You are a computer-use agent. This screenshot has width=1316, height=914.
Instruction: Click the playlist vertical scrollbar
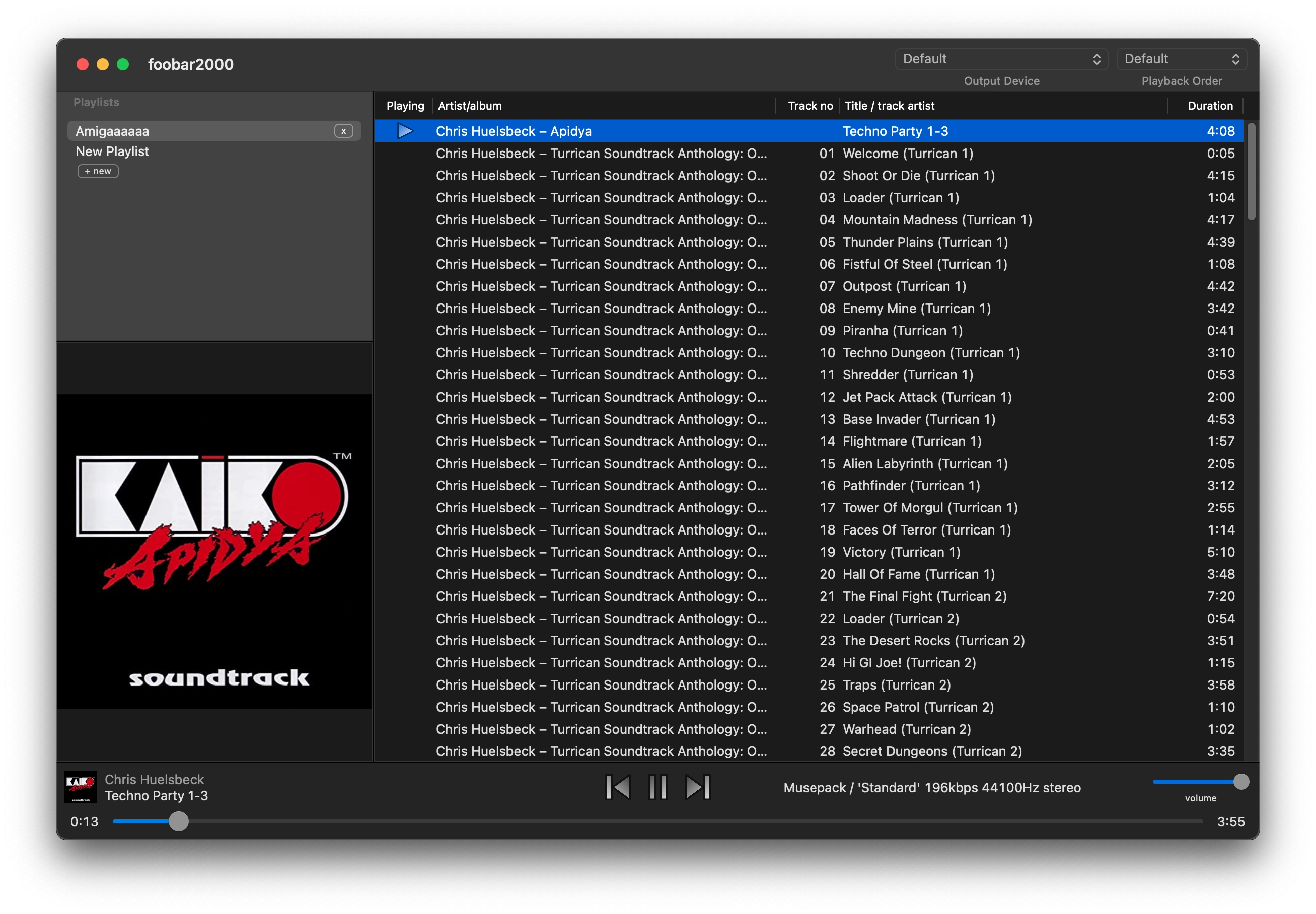point(1251,172)
